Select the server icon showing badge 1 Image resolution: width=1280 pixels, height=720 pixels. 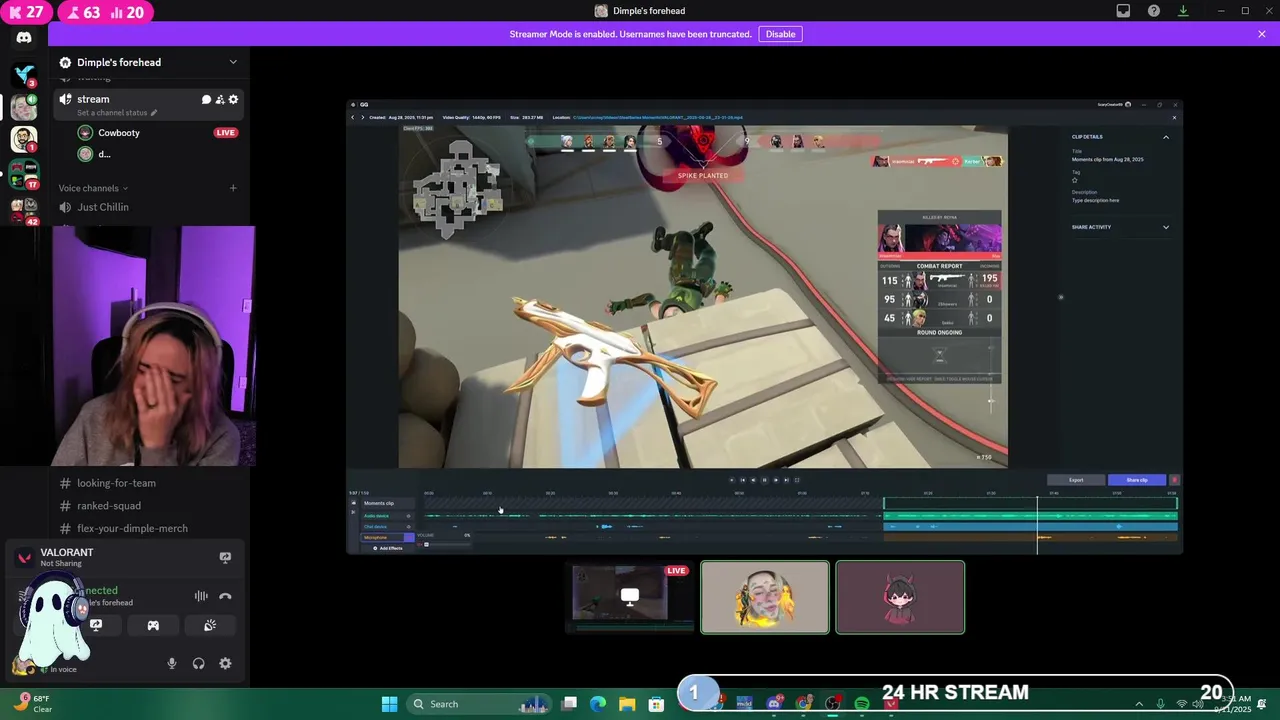24,138
